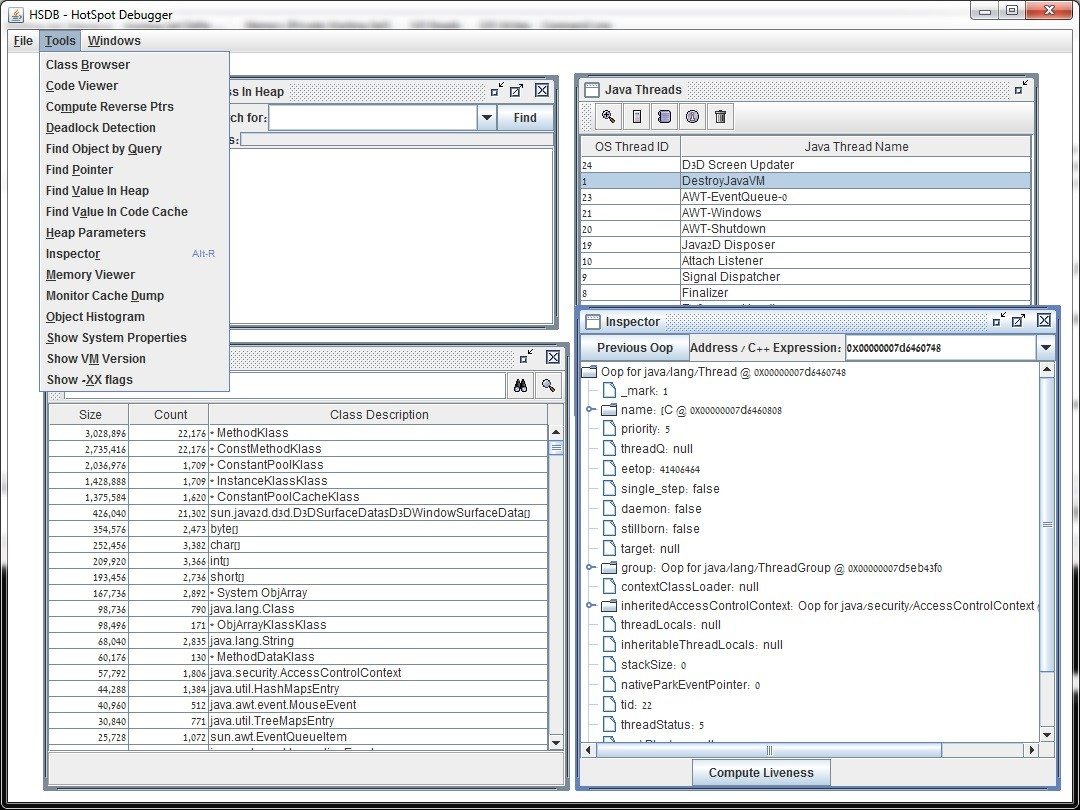Sort histogram by Count column header

pyautogui.click(x=170, y=415)
